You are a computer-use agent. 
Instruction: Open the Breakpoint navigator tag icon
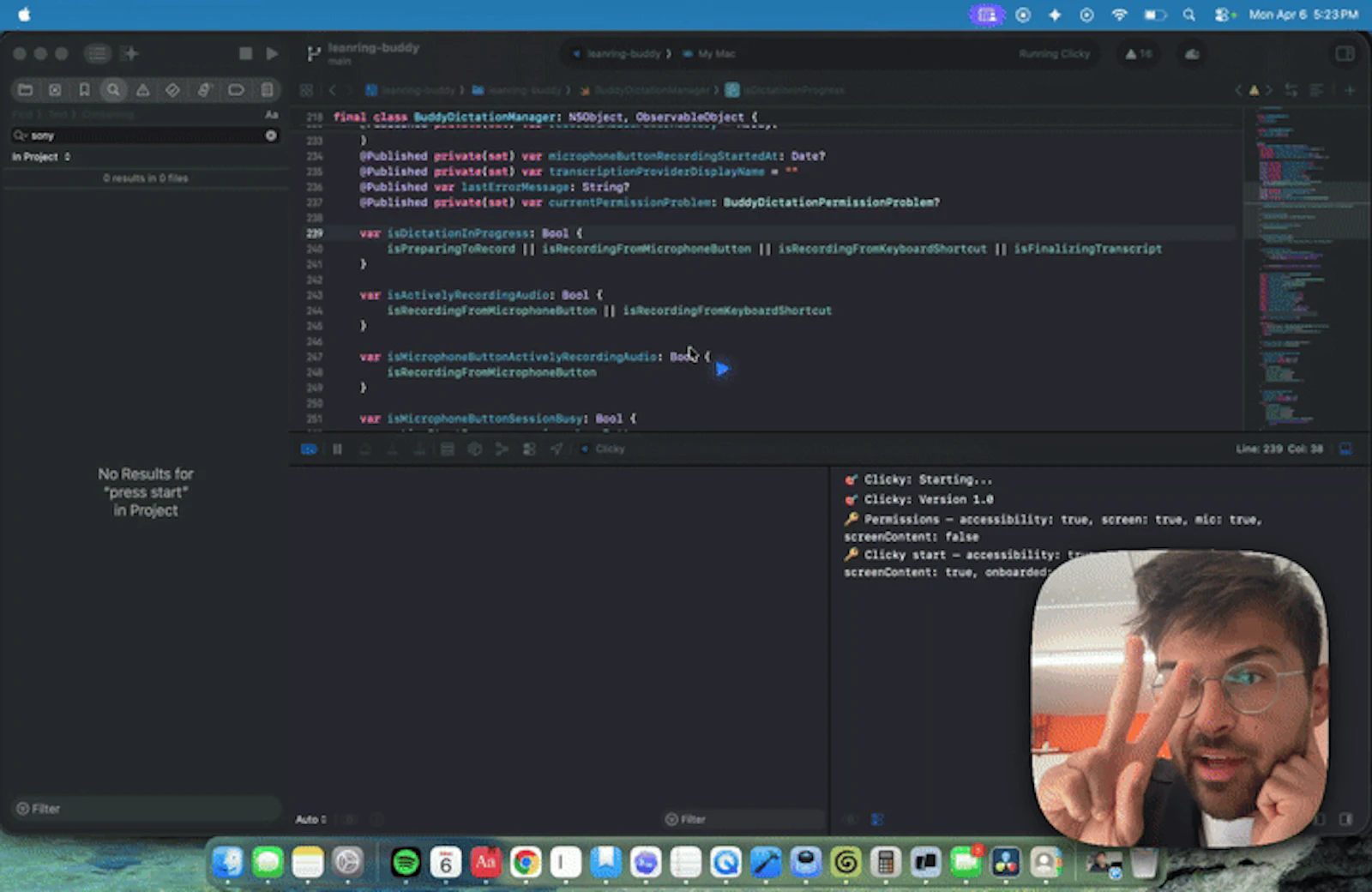point(236,90)
